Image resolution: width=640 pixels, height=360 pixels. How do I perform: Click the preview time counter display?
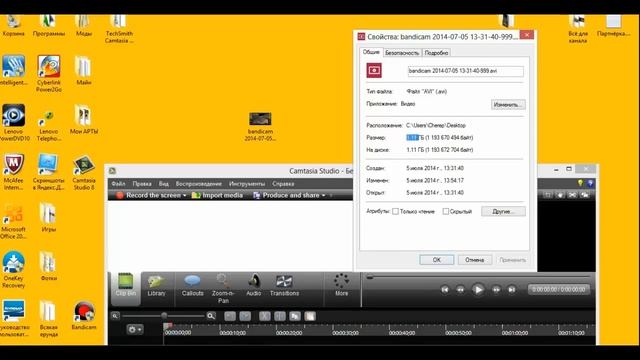coord(559,289)
